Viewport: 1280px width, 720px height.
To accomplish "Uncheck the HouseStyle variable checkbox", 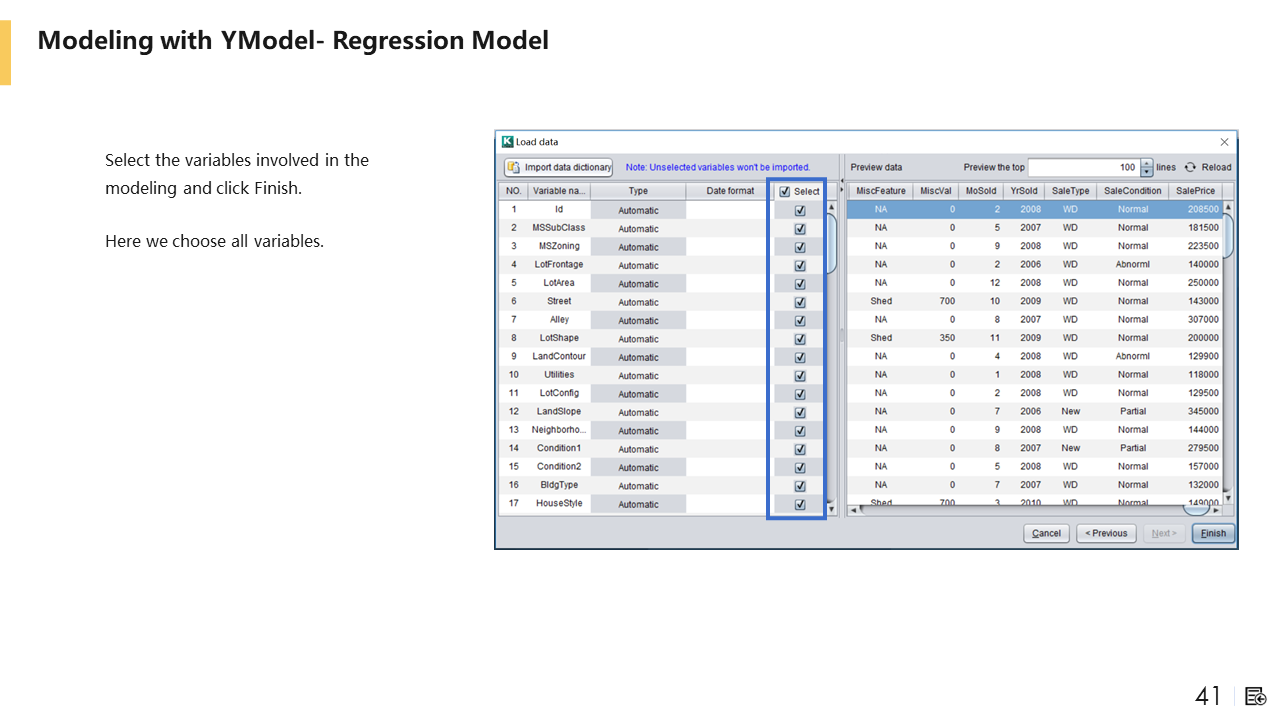I will [x=800, y=504].
